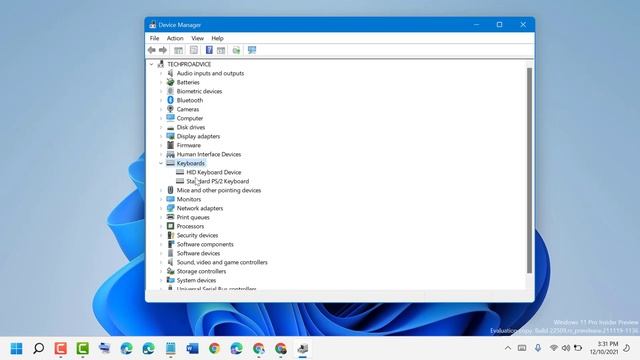
Task: Select Software devices category
Action: pyautogui.click(x=198, y=253)
